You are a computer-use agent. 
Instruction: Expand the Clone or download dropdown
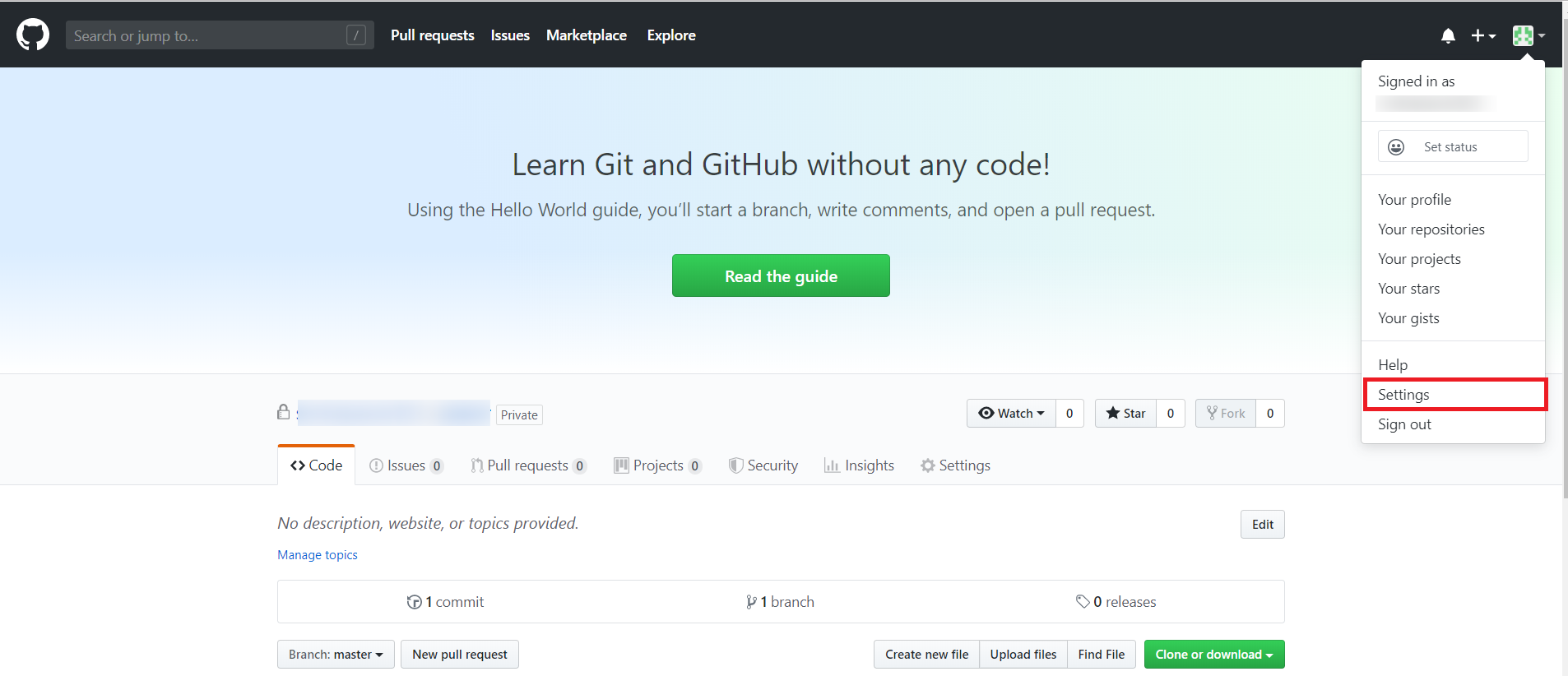coord(1214,655)
